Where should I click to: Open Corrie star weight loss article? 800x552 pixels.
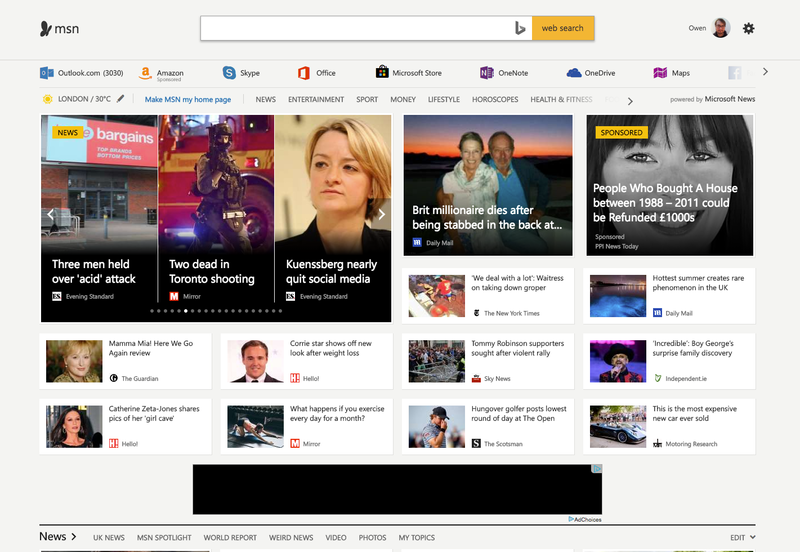(x=307, y=361)
